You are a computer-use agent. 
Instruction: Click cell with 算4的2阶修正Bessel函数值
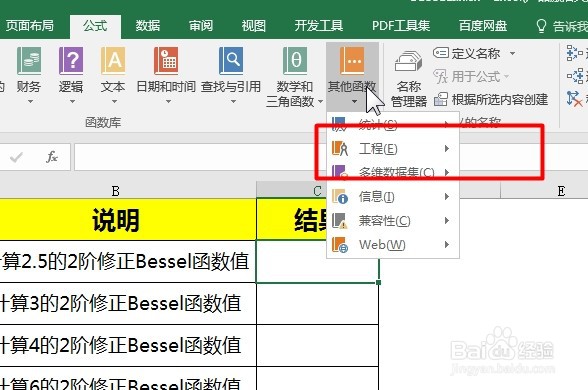tap(128, 345)
